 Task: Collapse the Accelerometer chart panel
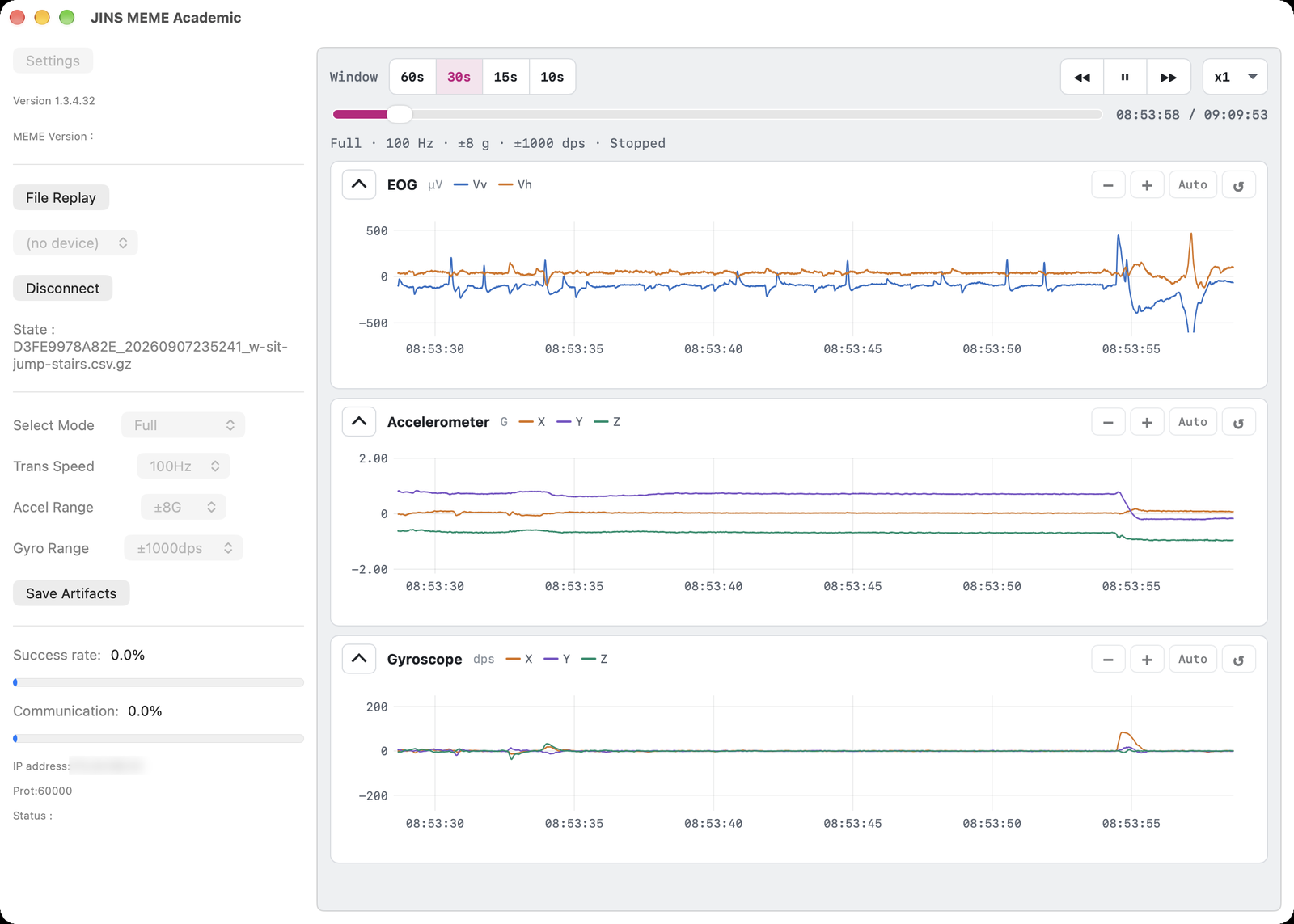(359, 421)
